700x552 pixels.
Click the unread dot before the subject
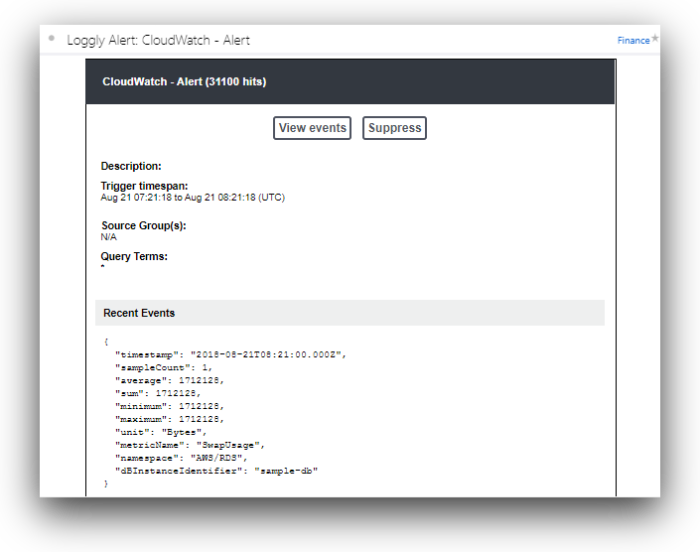coord(51,39)
